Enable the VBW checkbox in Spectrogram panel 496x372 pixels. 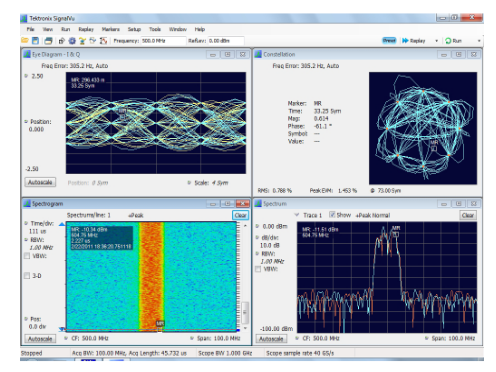[27, 256]
